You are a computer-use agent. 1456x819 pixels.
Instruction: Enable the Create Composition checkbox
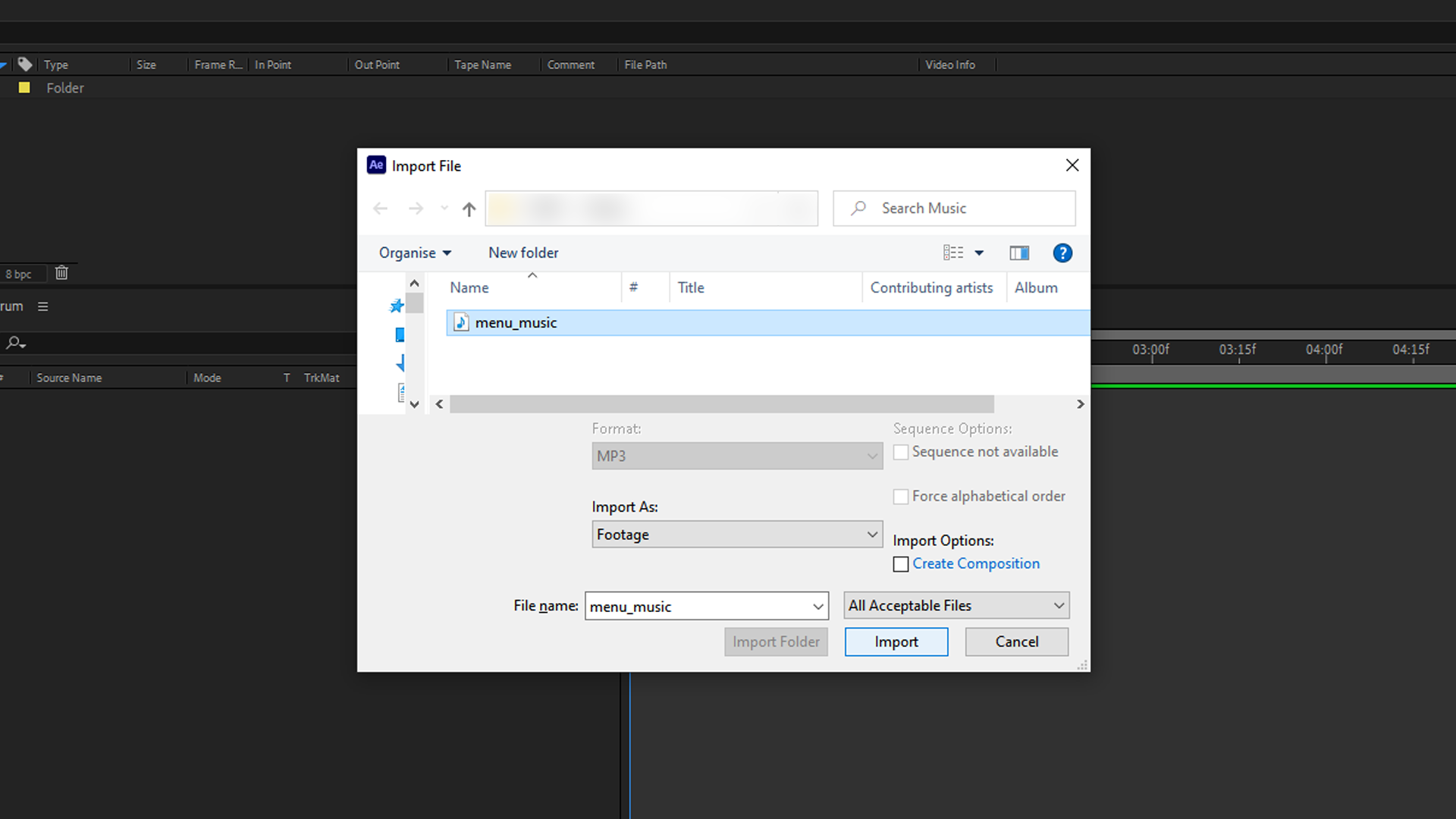click(901, 564)
